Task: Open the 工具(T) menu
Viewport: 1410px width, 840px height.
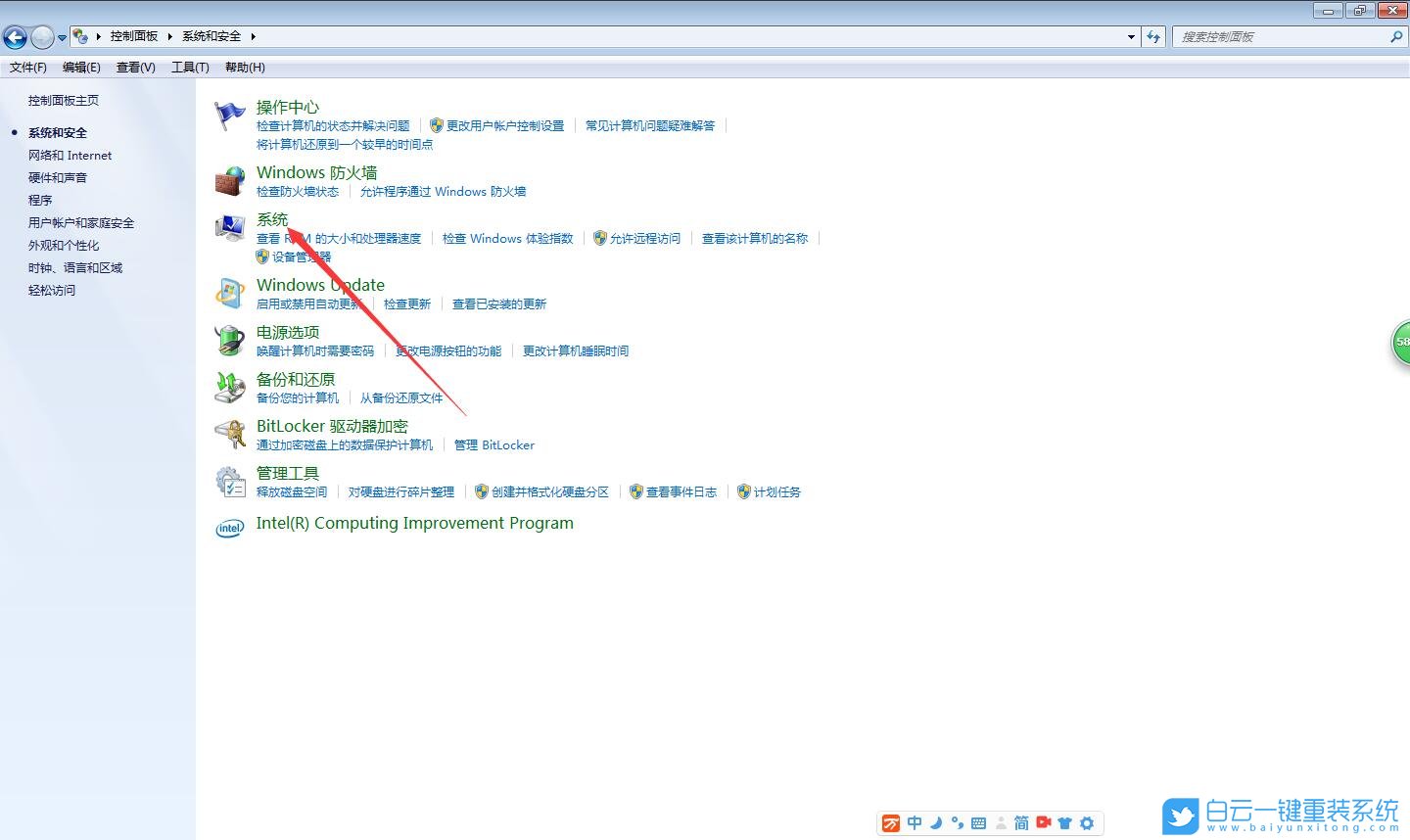Action: tap(190, 67)
